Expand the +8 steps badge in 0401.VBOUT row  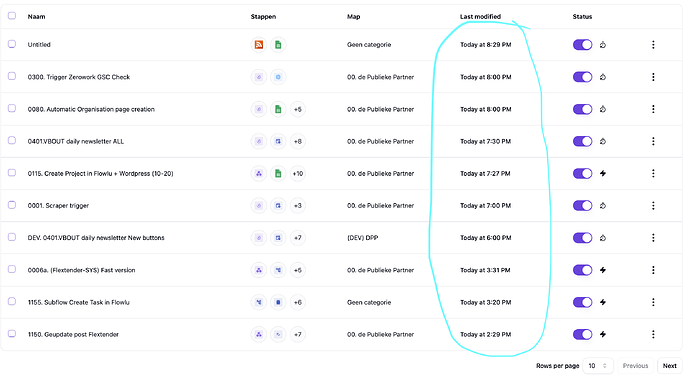(298, 141)
